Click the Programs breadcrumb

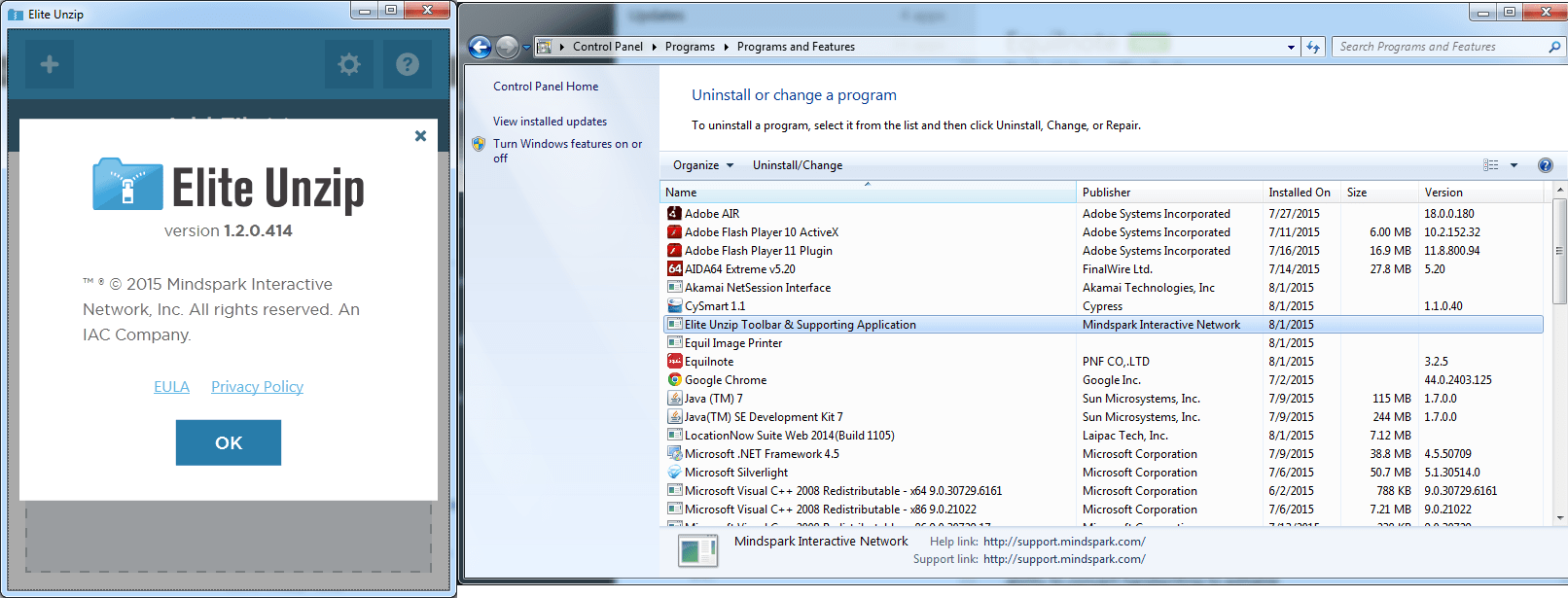click(x=690, y=47)
